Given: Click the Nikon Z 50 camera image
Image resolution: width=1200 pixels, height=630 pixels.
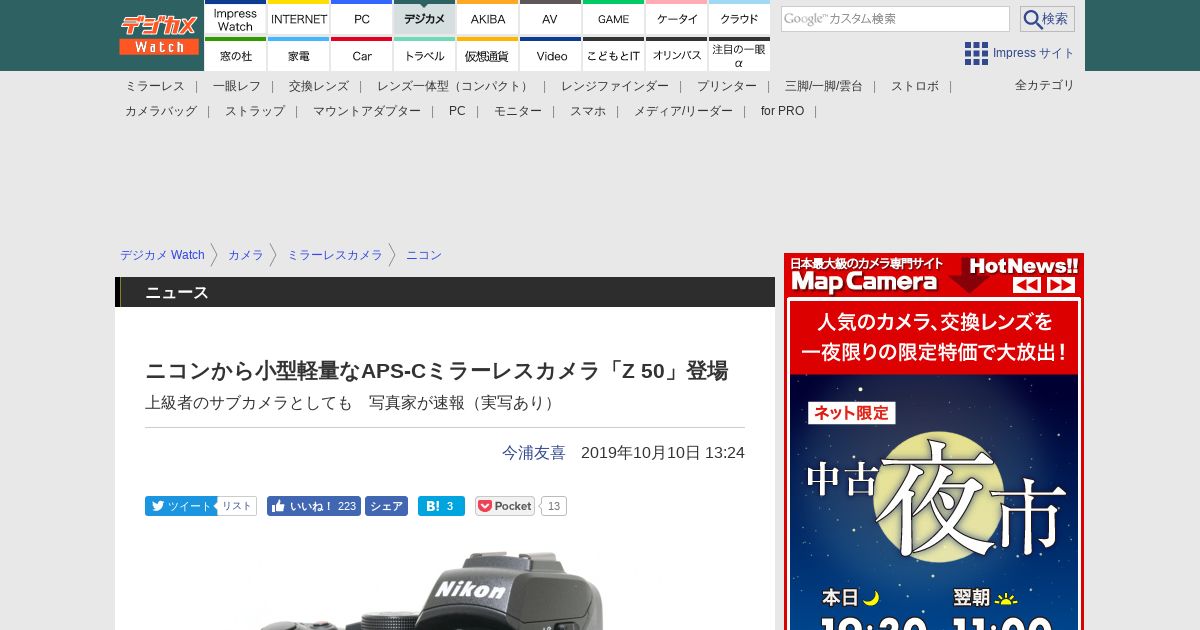Looking at the screenshot, I should (x=430, y=590).
